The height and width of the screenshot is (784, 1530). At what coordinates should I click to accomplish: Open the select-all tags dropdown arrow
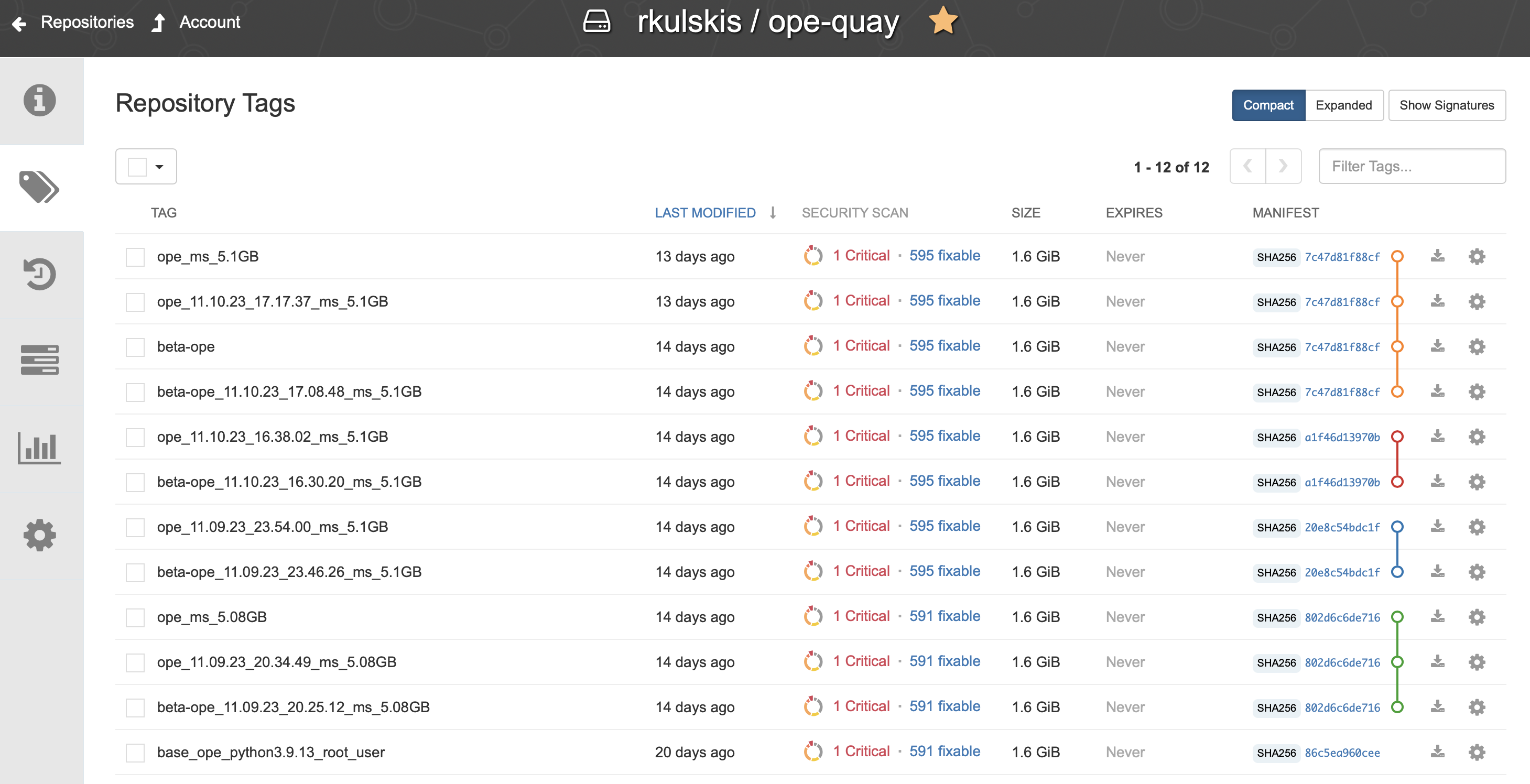(159, 167)
